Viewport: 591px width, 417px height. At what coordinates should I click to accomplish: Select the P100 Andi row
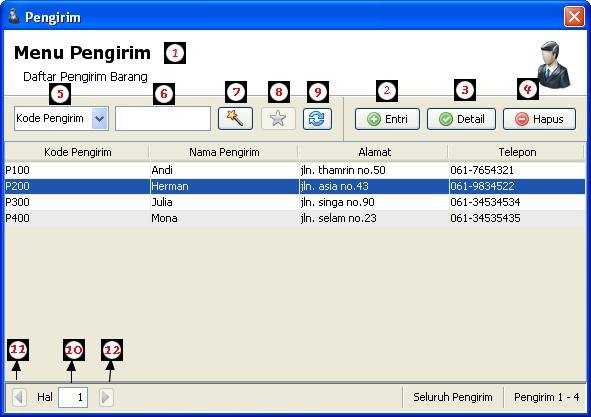295,170
